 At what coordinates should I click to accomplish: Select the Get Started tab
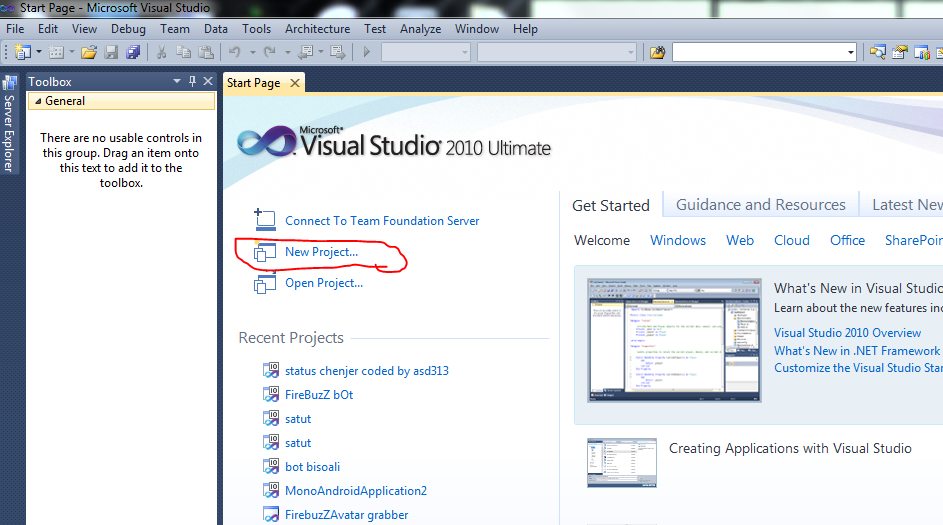tap(610, 206)
